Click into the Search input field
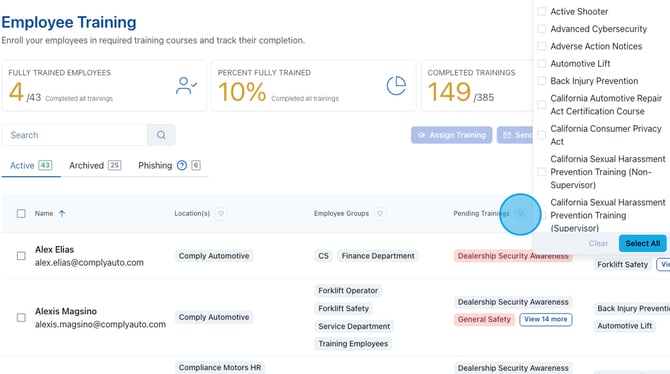 [75, 135]
